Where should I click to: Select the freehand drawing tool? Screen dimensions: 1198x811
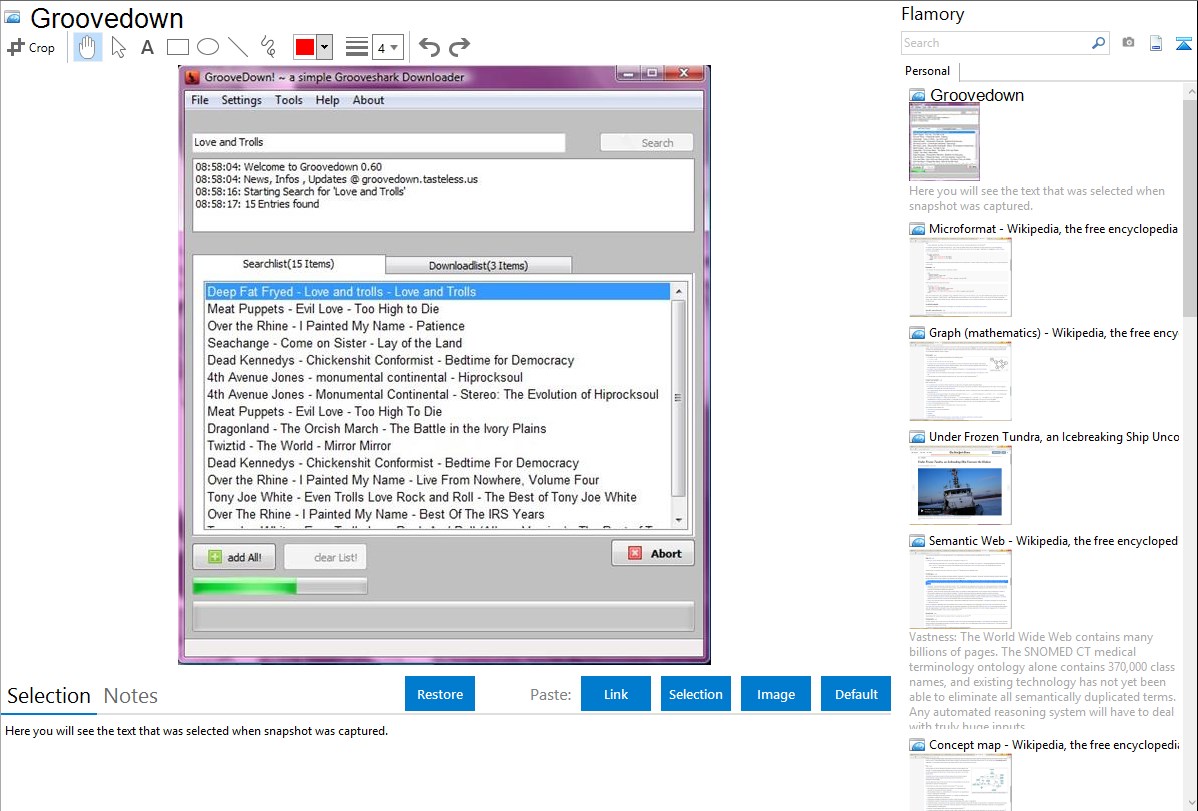click(x=267, y=47)
